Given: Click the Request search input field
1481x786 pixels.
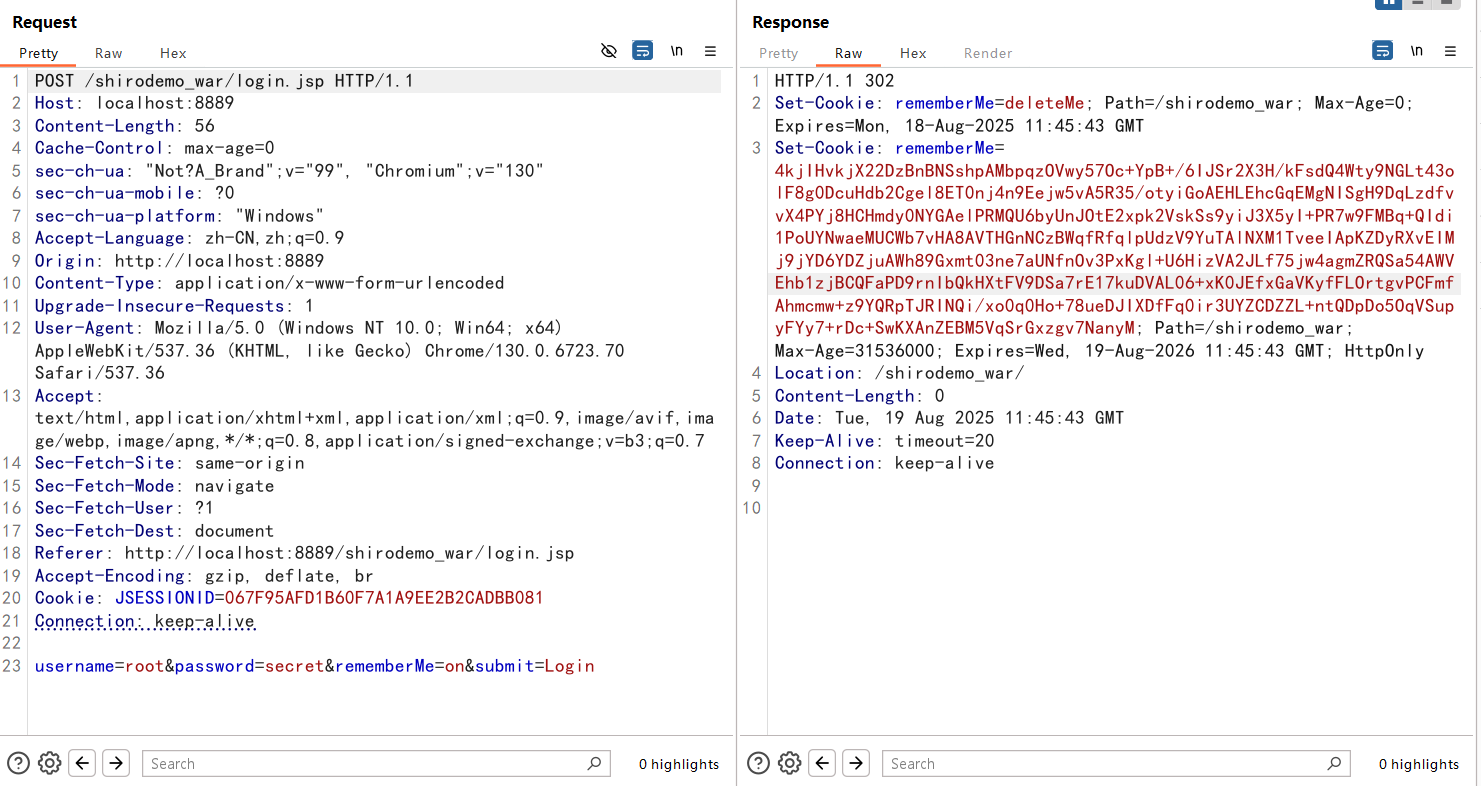Looking at the screenshot, I should 365,763.
